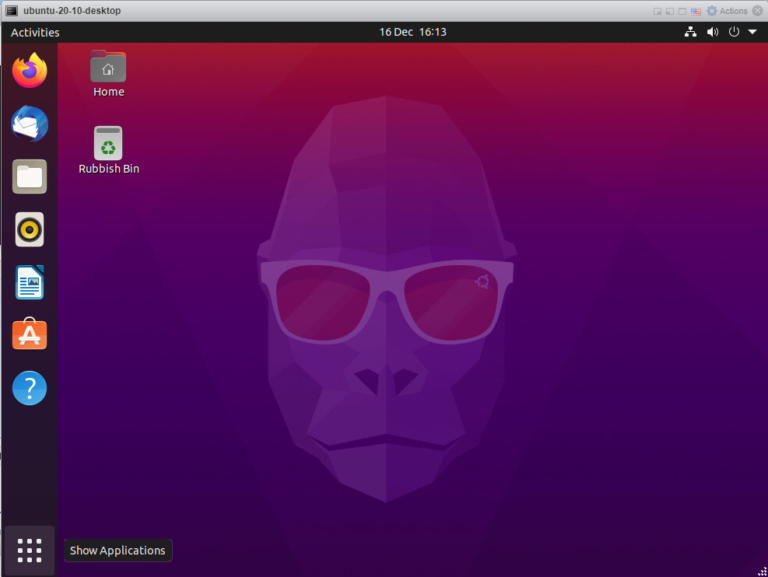Viewport: 768px width, 577px height.
Task: Click the third square window-mode icon in title bar
Action: 682,11
